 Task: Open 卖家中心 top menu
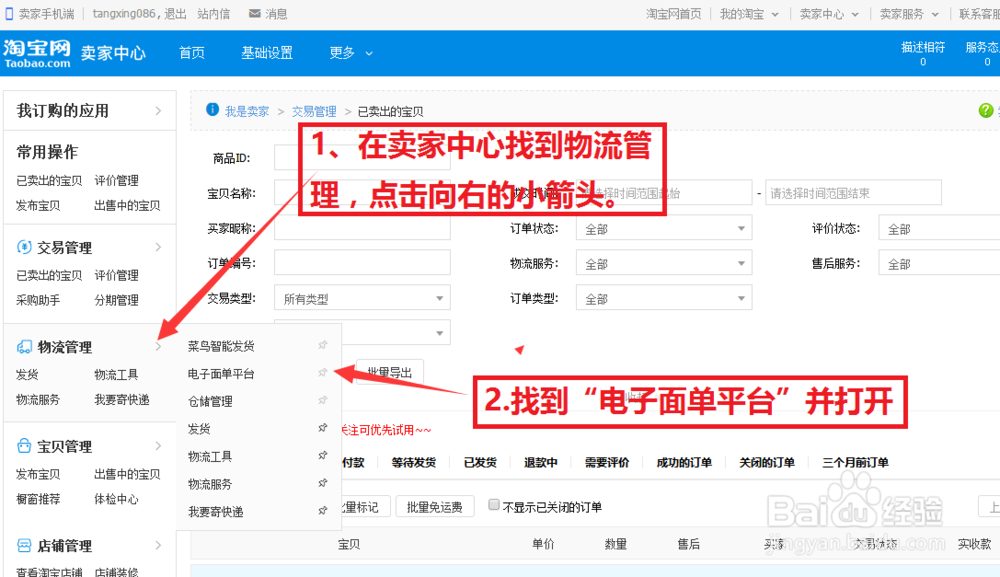point(829,13)
